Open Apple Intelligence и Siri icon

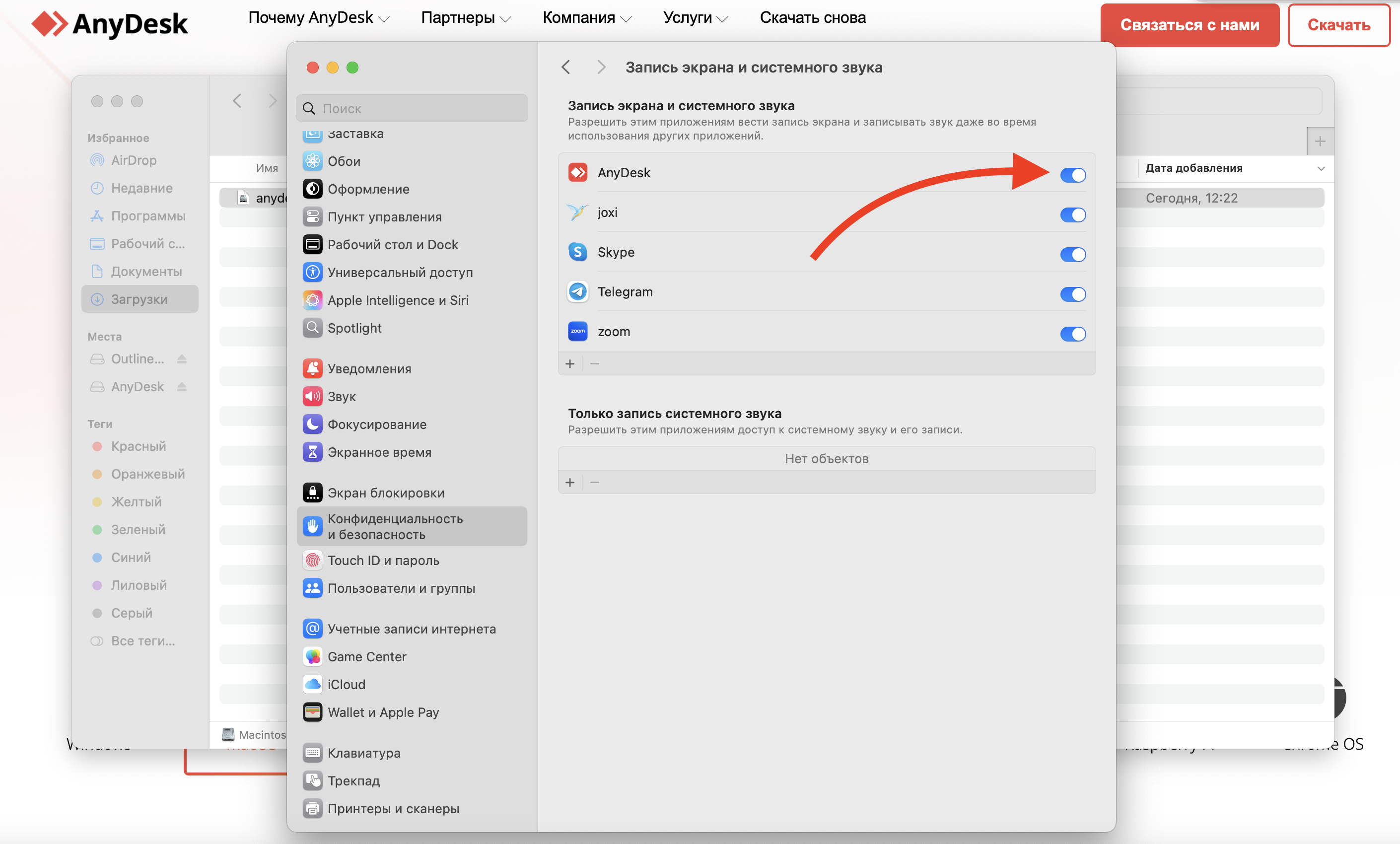312,301
